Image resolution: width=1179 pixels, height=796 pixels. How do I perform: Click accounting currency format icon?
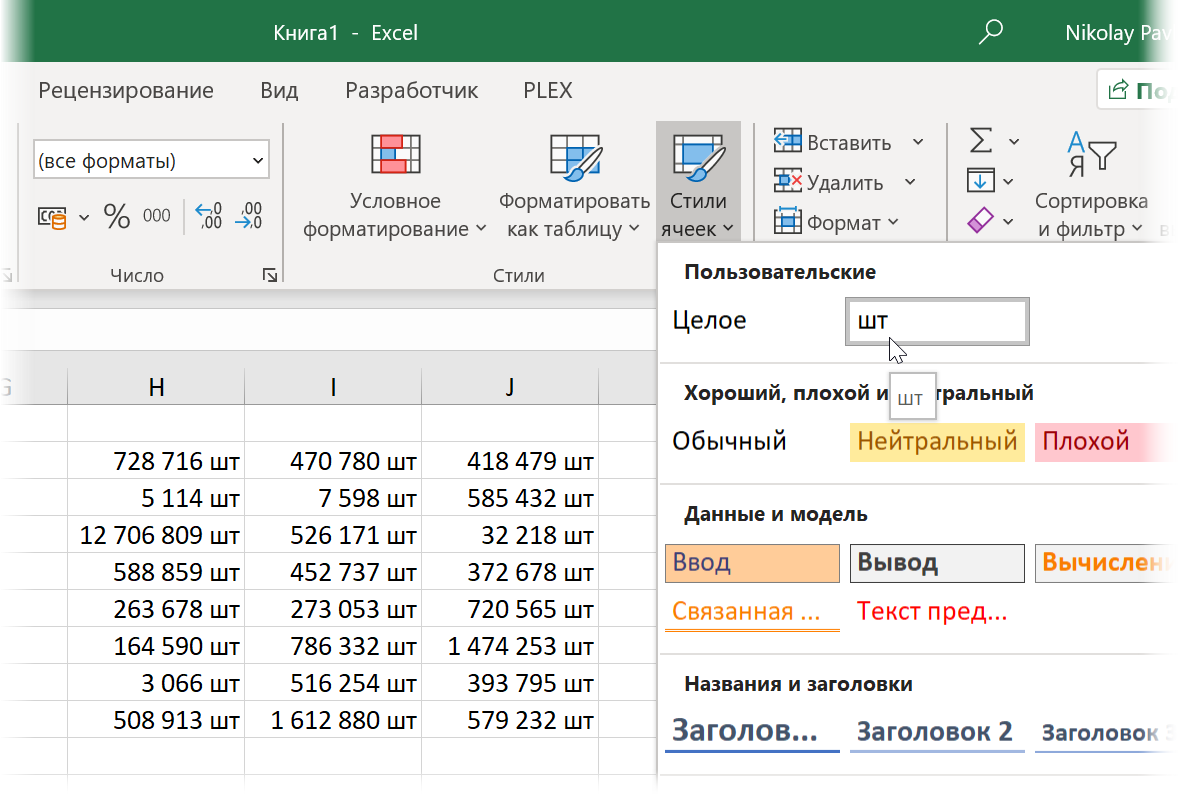click(x=52, y=217)
